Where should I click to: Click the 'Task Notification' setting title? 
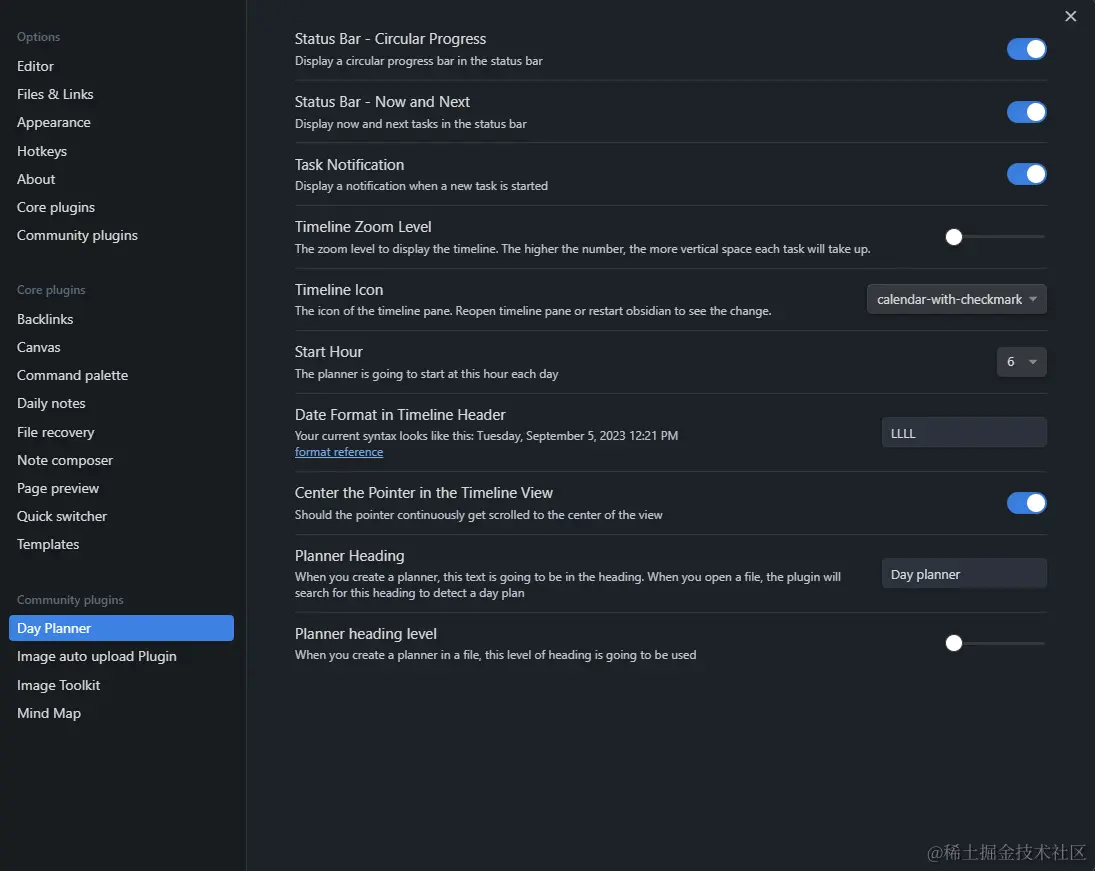(349, 165)
